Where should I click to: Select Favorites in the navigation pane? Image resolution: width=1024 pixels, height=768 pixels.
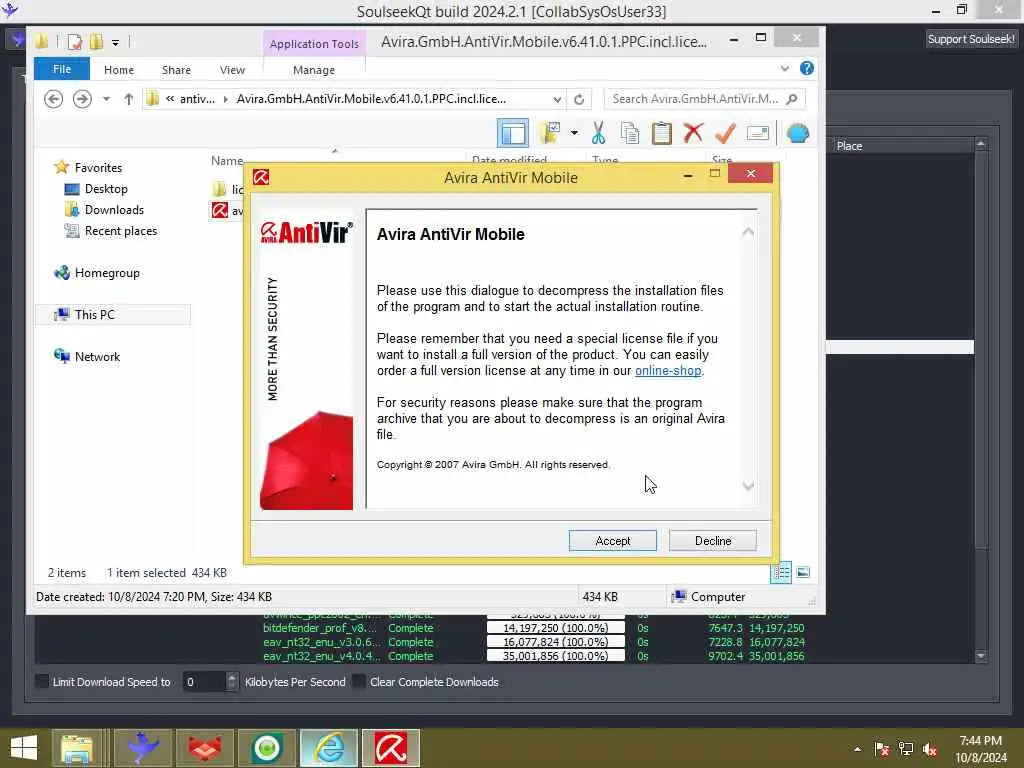tap(98, 168)
